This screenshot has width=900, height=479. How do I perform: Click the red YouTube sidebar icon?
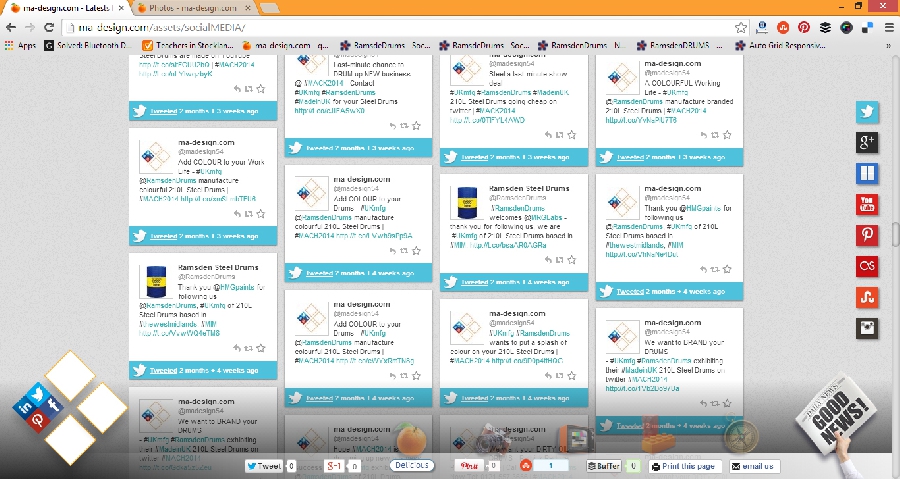pyautogui.click(x=867, y=204)
